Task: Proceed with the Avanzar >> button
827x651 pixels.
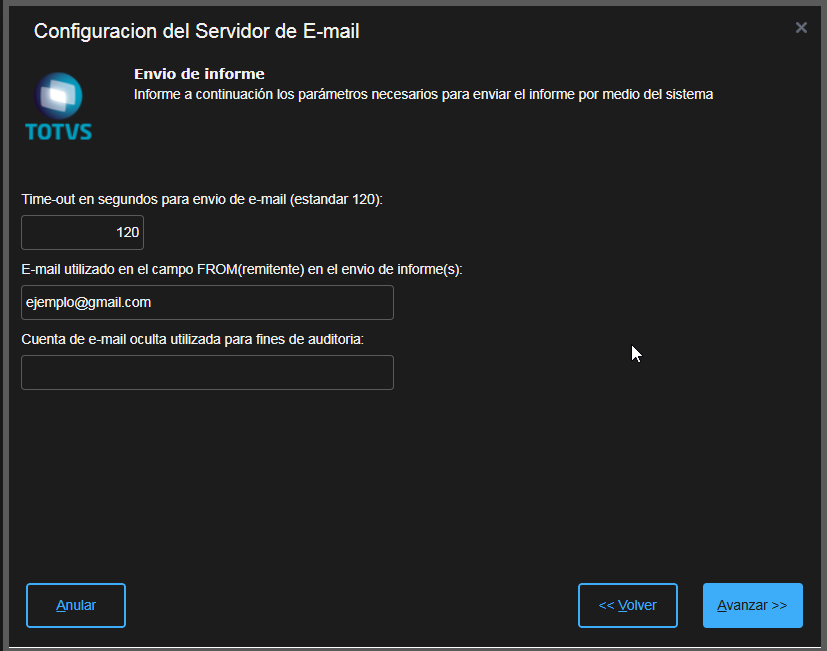Action: pos(752,605)
